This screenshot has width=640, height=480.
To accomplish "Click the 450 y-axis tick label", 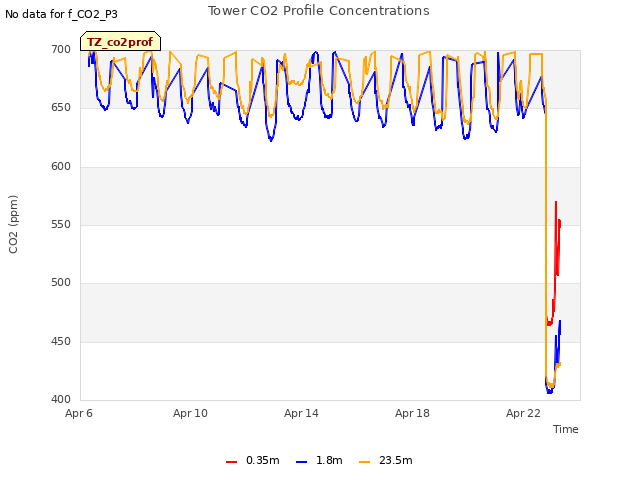I will point(61,341).
